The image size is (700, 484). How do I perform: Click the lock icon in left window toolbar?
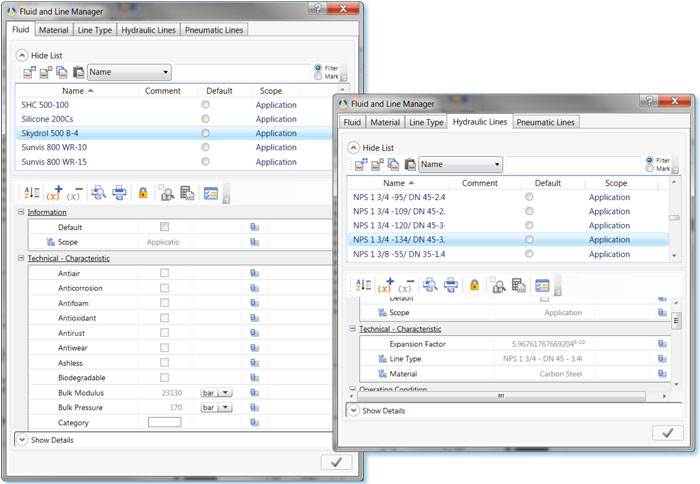click(x=143, y=193)
